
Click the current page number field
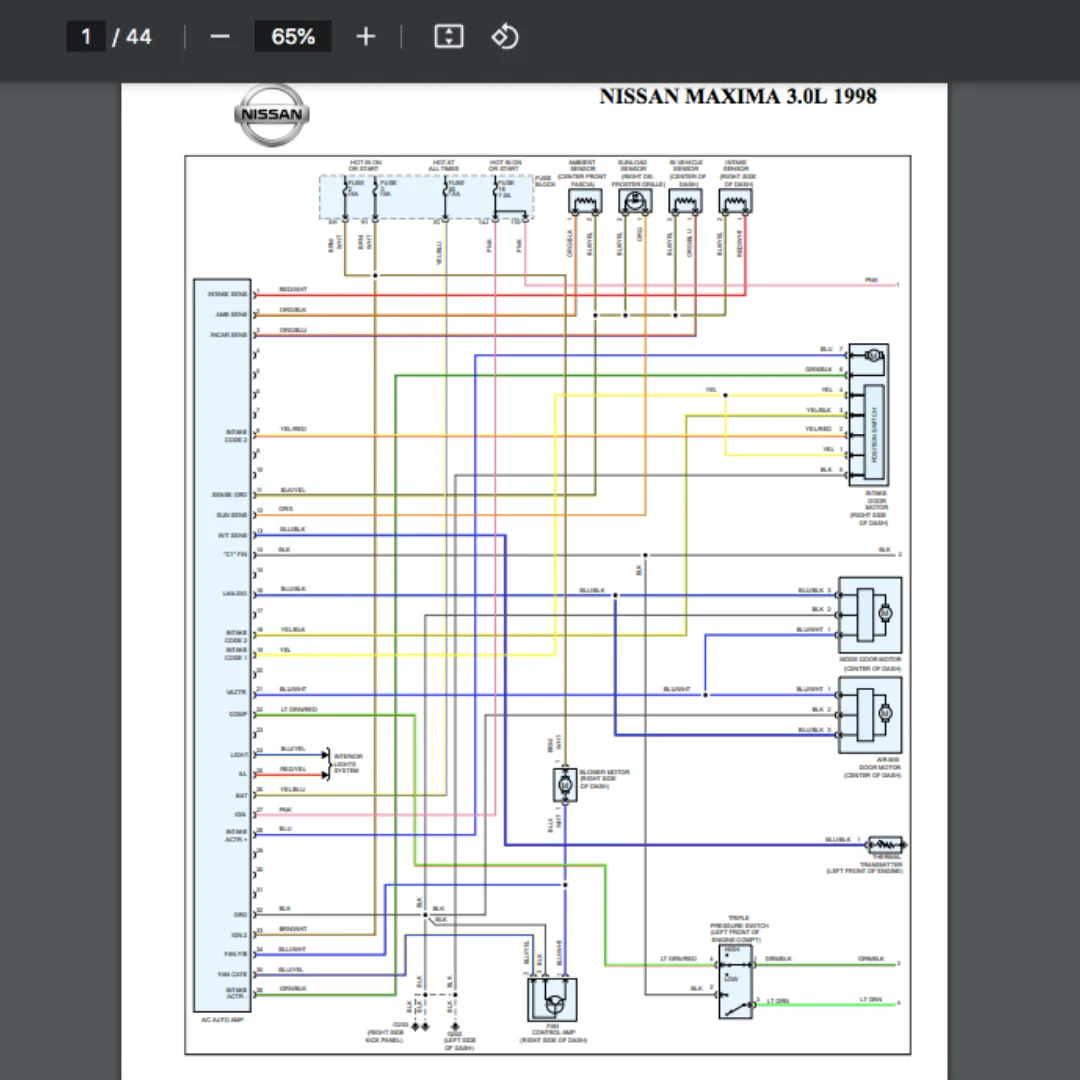(86, 37)
